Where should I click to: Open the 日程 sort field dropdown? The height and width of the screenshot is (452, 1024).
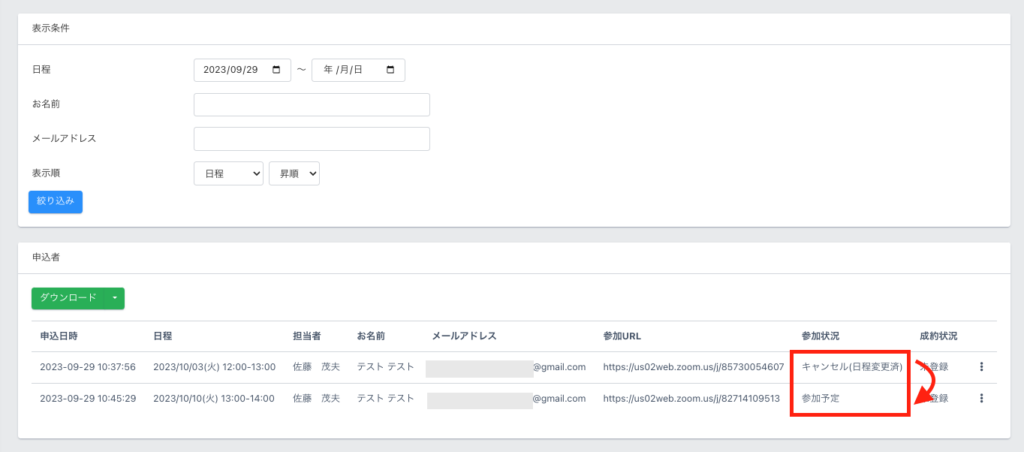pos(228,174)
